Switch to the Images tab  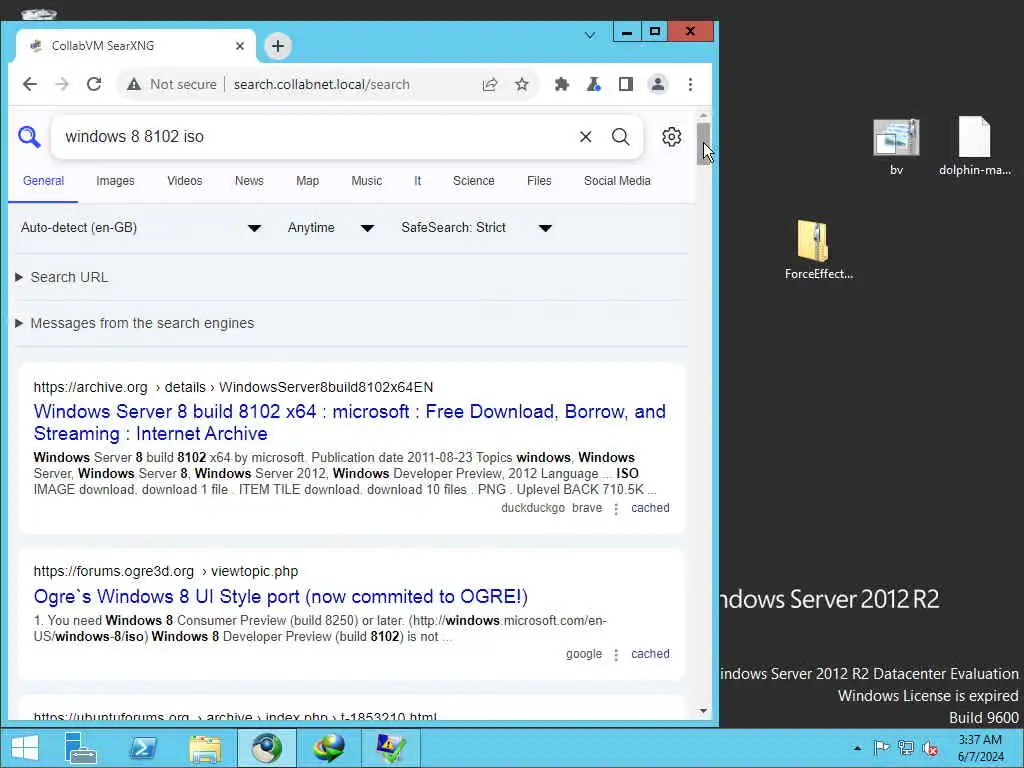[x=115, y=181]
